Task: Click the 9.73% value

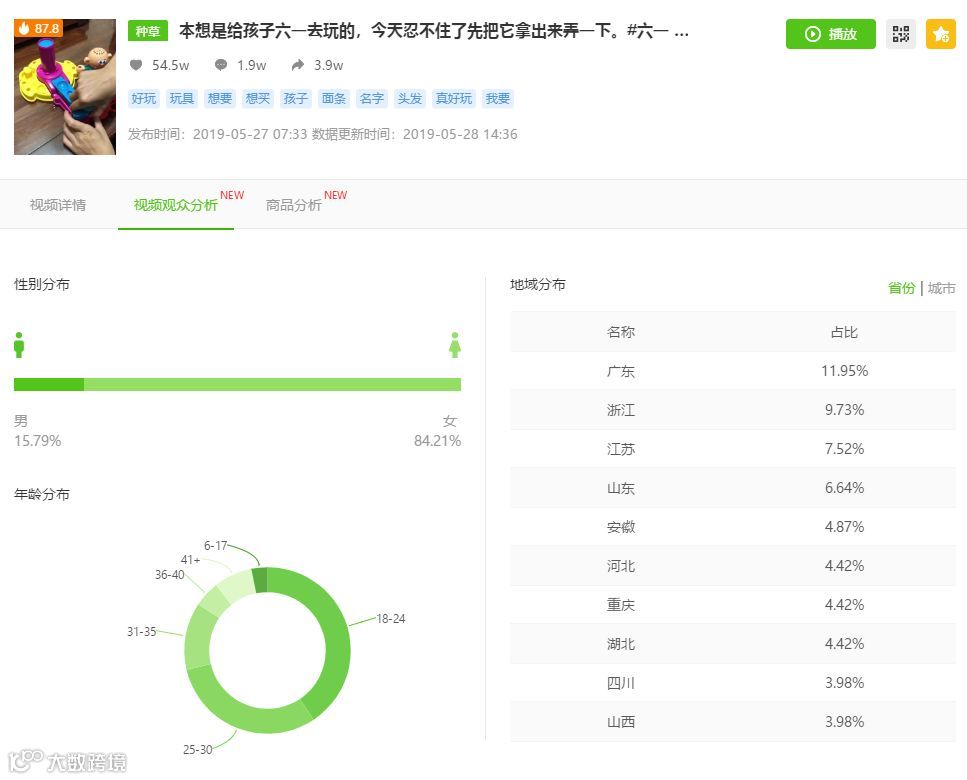Action: tap(844, 410)
